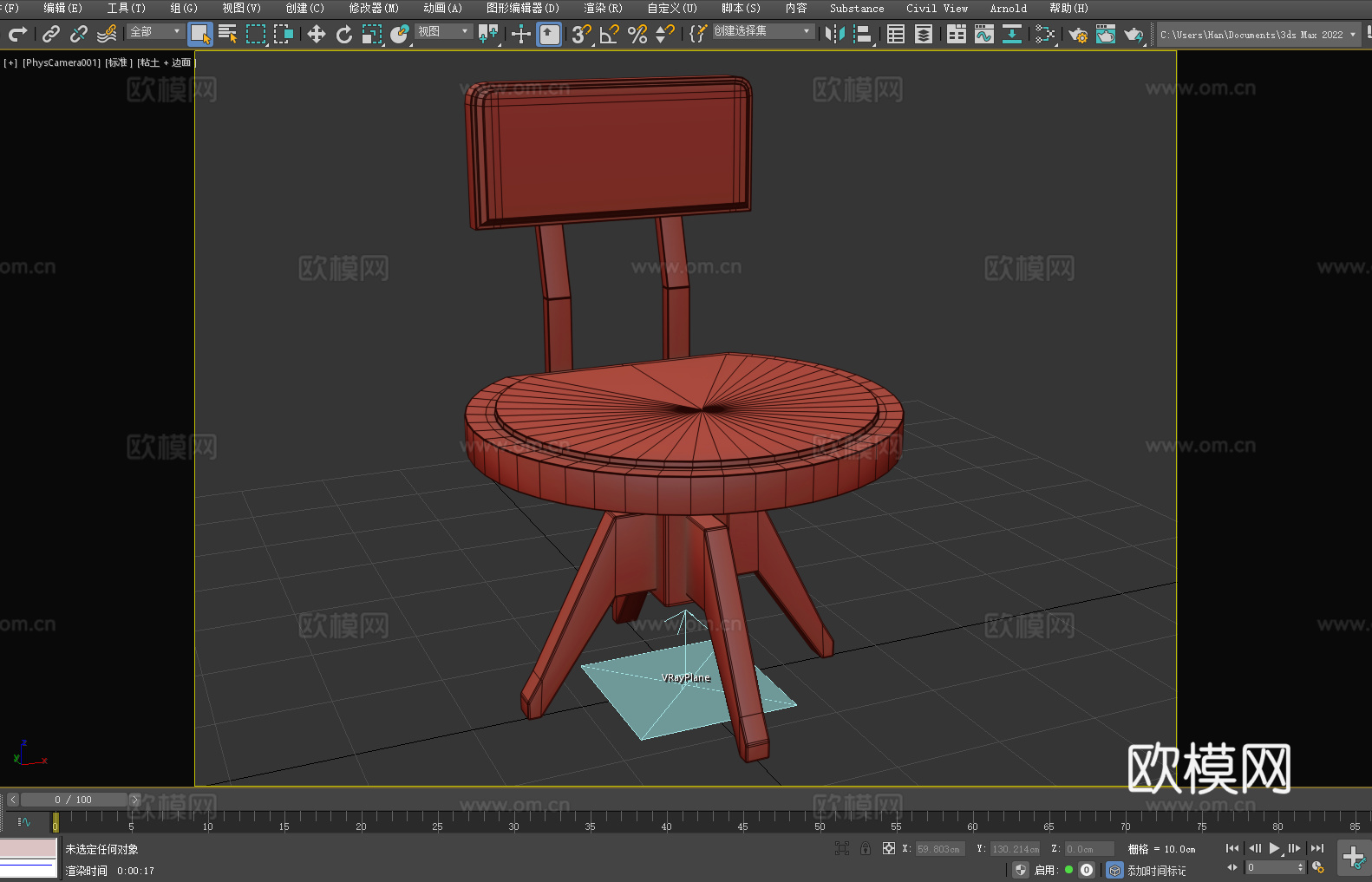Open the 编辑(E) menu
The image size is (1372, 882).
click(x=63, y=8)
